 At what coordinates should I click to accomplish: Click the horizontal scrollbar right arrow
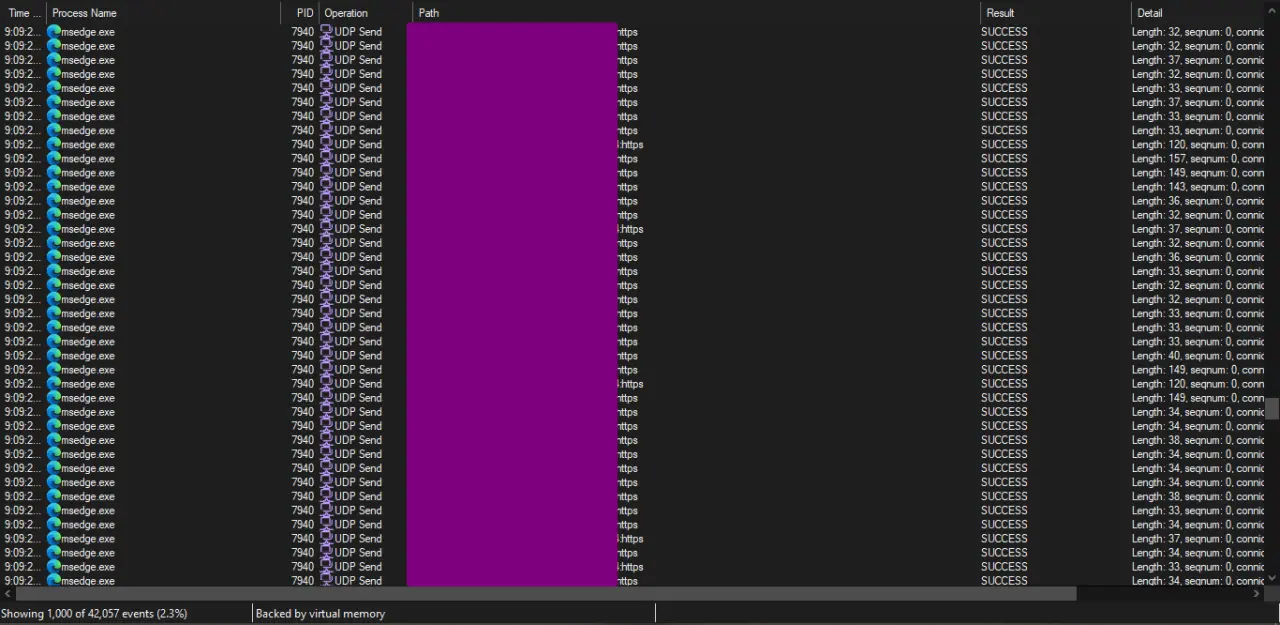(x=1258, y=593)
